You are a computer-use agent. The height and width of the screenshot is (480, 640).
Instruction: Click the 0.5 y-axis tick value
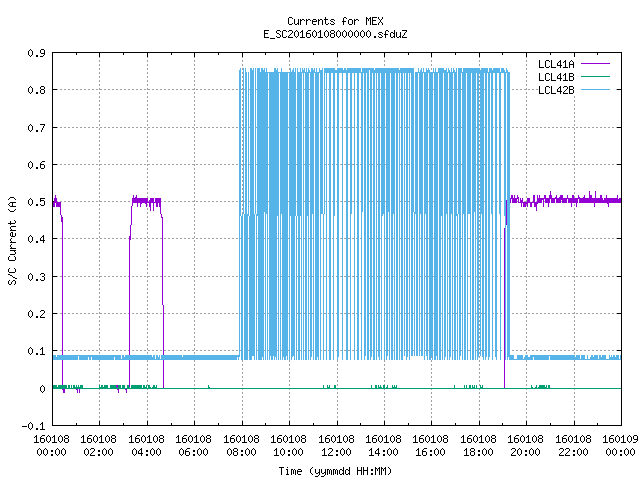(36, 202)
